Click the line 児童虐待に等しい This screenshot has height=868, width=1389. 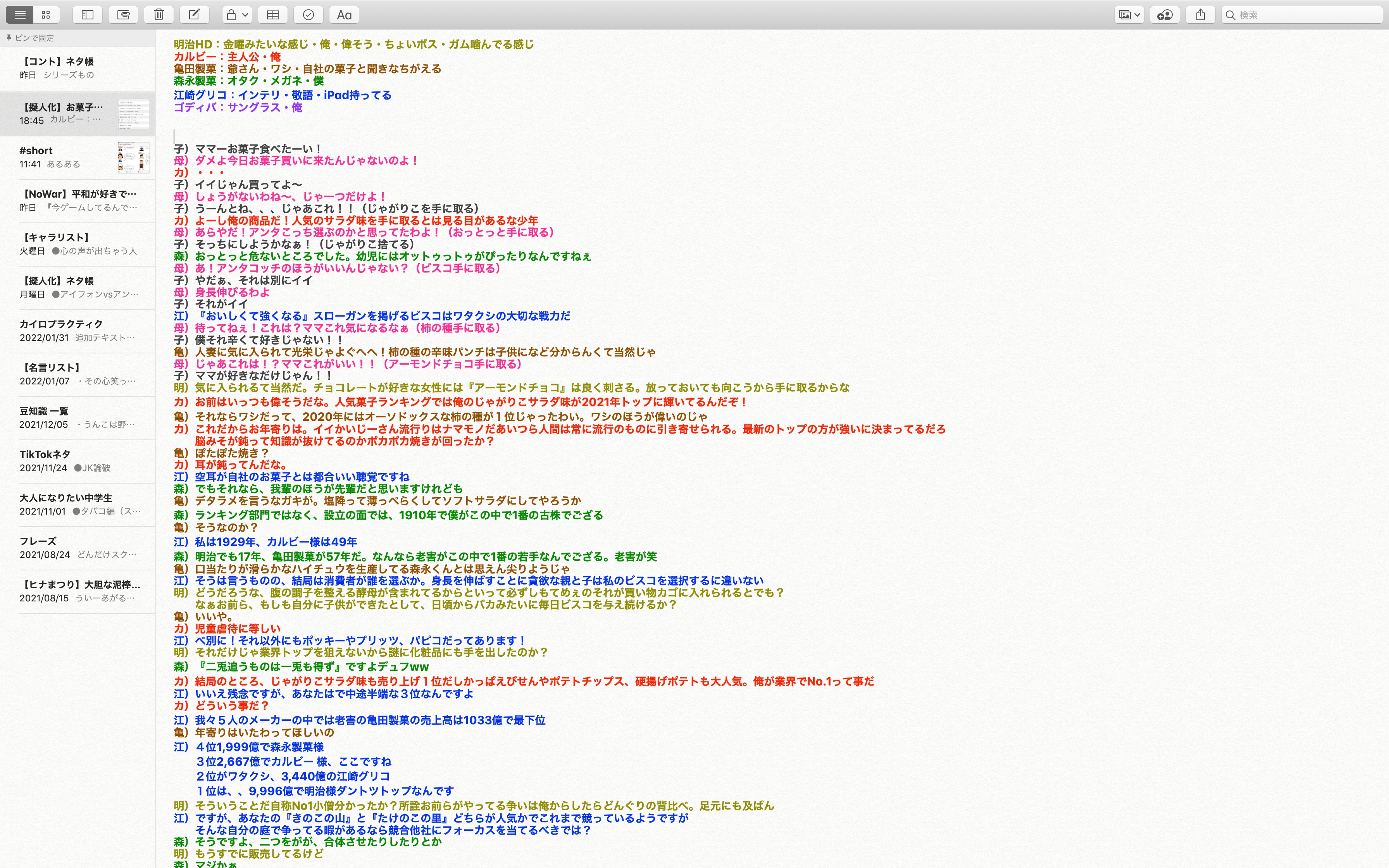(x=227, y=629)
